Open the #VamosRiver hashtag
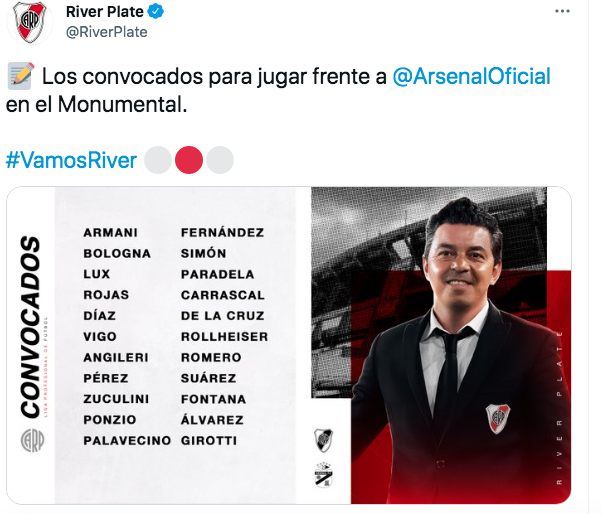Screen dimensions: 602x514 coord(71,160)
